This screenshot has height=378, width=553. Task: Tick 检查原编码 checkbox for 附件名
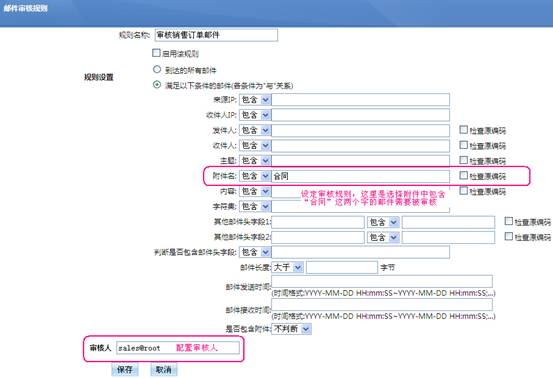point(463,175)
